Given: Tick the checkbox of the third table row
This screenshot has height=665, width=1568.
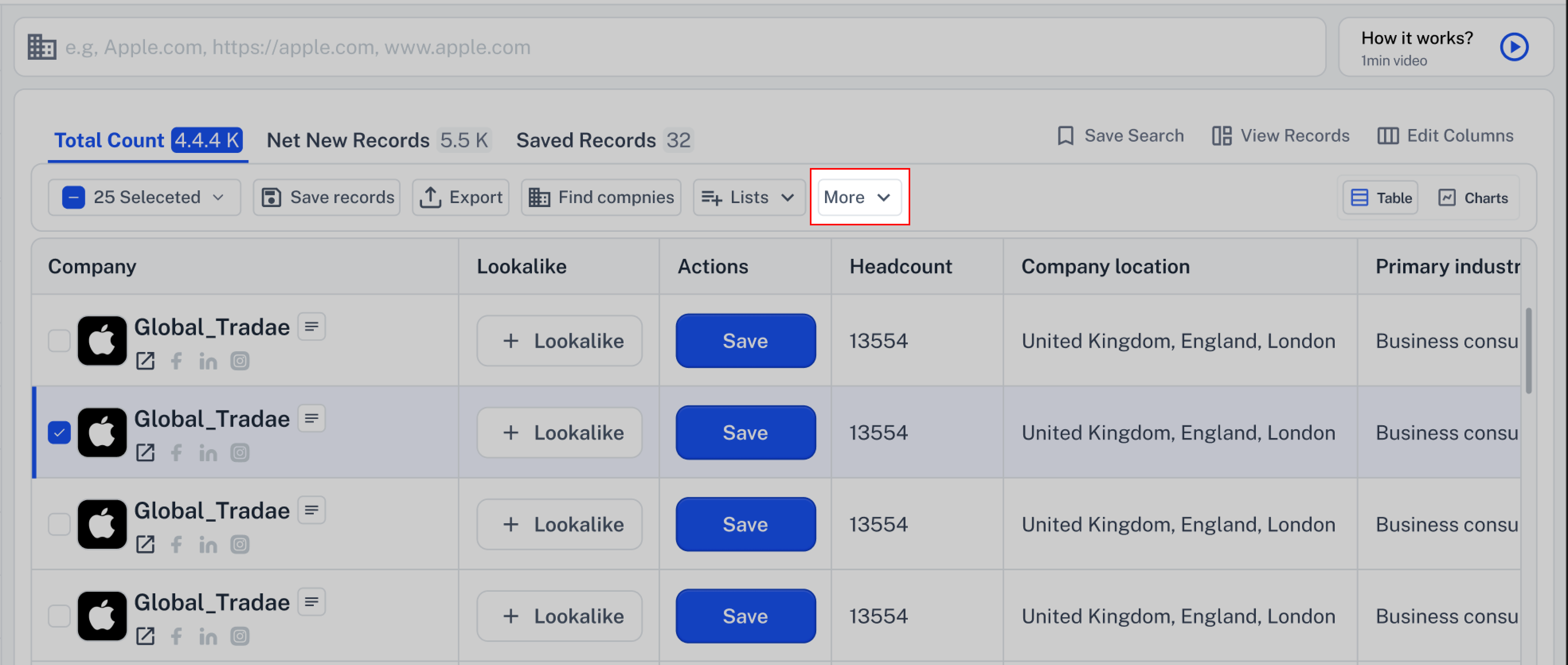Looking at the screenshot, I should 59,524.
